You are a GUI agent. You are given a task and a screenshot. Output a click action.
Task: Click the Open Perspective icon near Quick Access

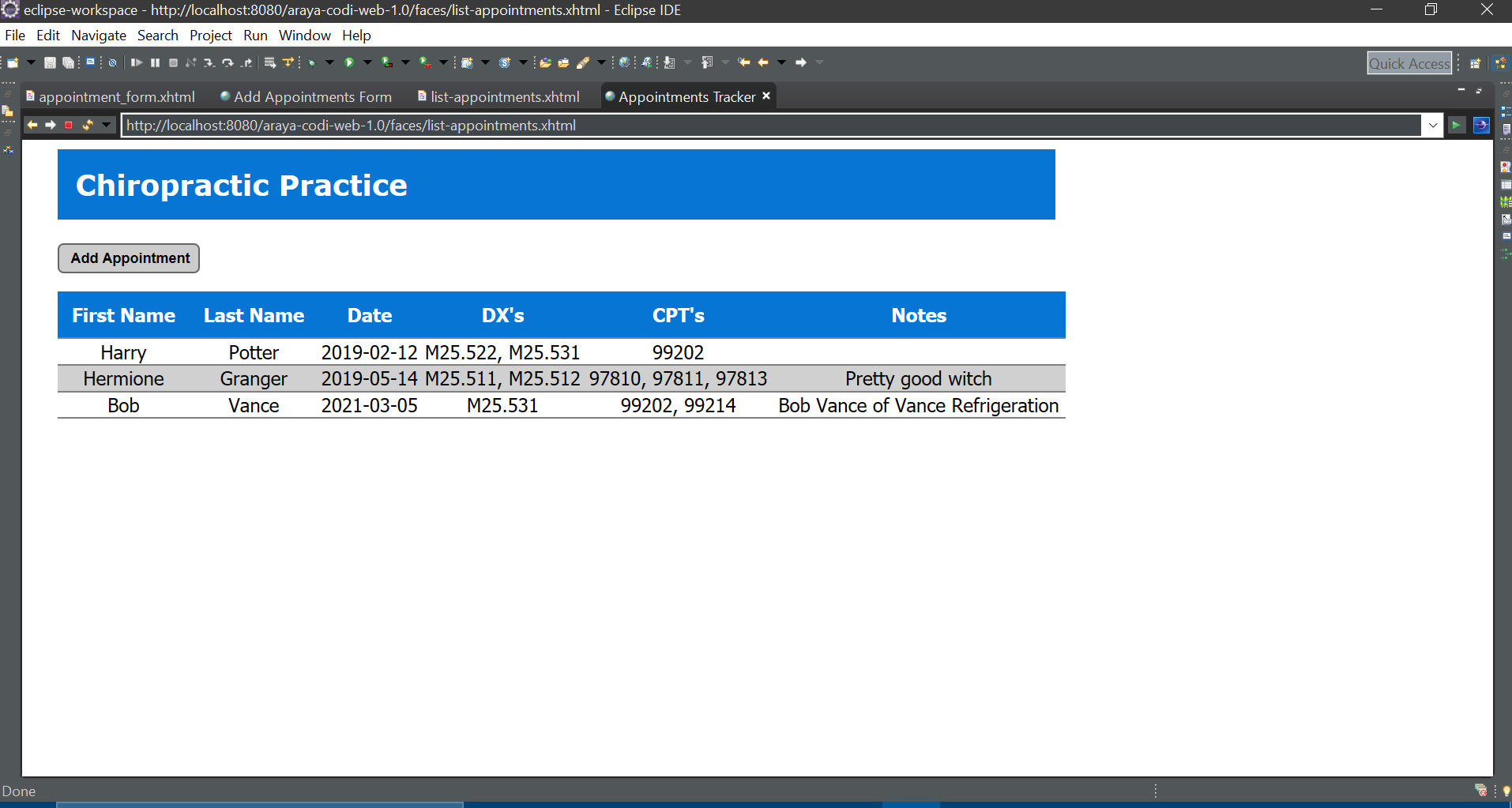[x=1476, y=62]
